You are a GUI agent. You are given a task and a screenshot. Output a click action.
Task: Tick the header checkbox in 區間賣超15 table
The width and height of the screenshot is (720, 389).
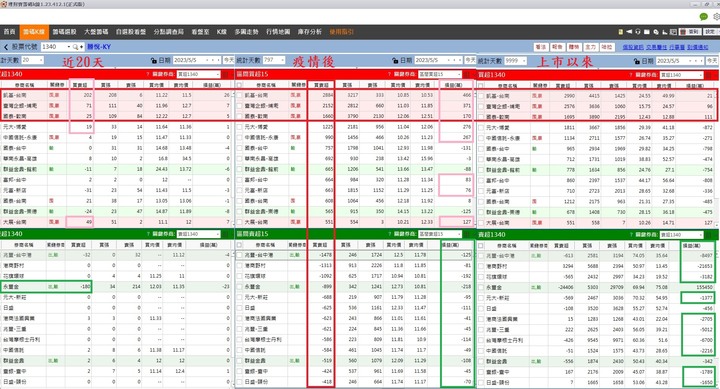pyautogui.click(x=239, y=245)
